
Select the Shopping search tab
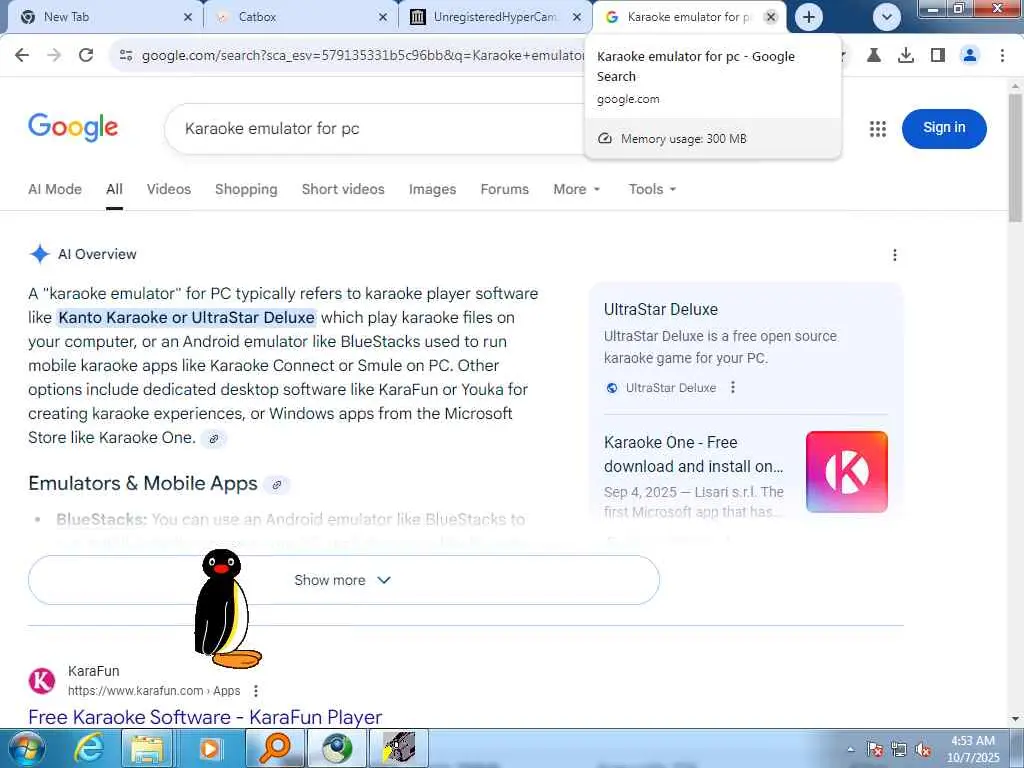point(246,189)
